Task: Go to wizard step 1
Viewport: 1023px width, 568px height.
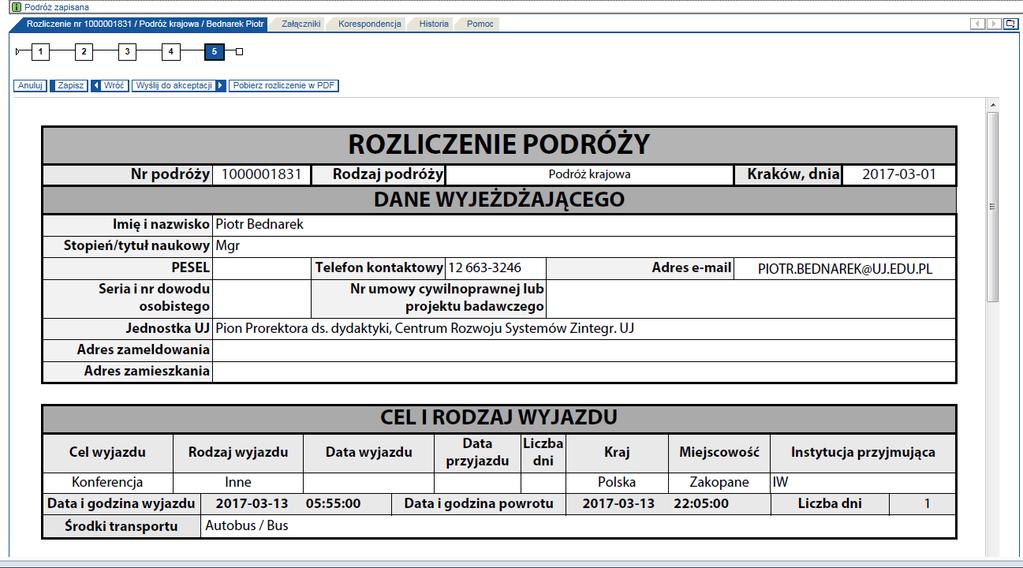Action: coord(40,52)
